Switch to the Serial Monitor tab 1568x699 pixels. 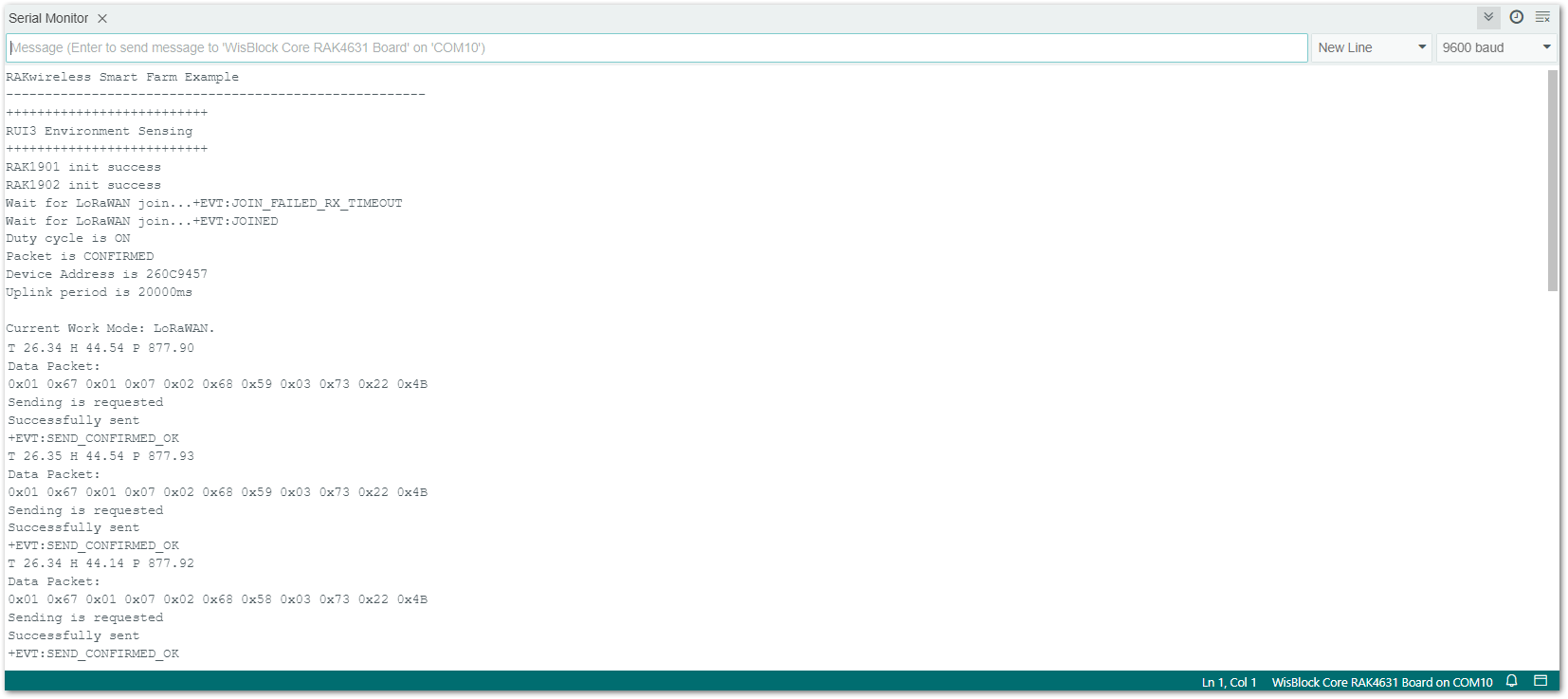coord(48,18)
